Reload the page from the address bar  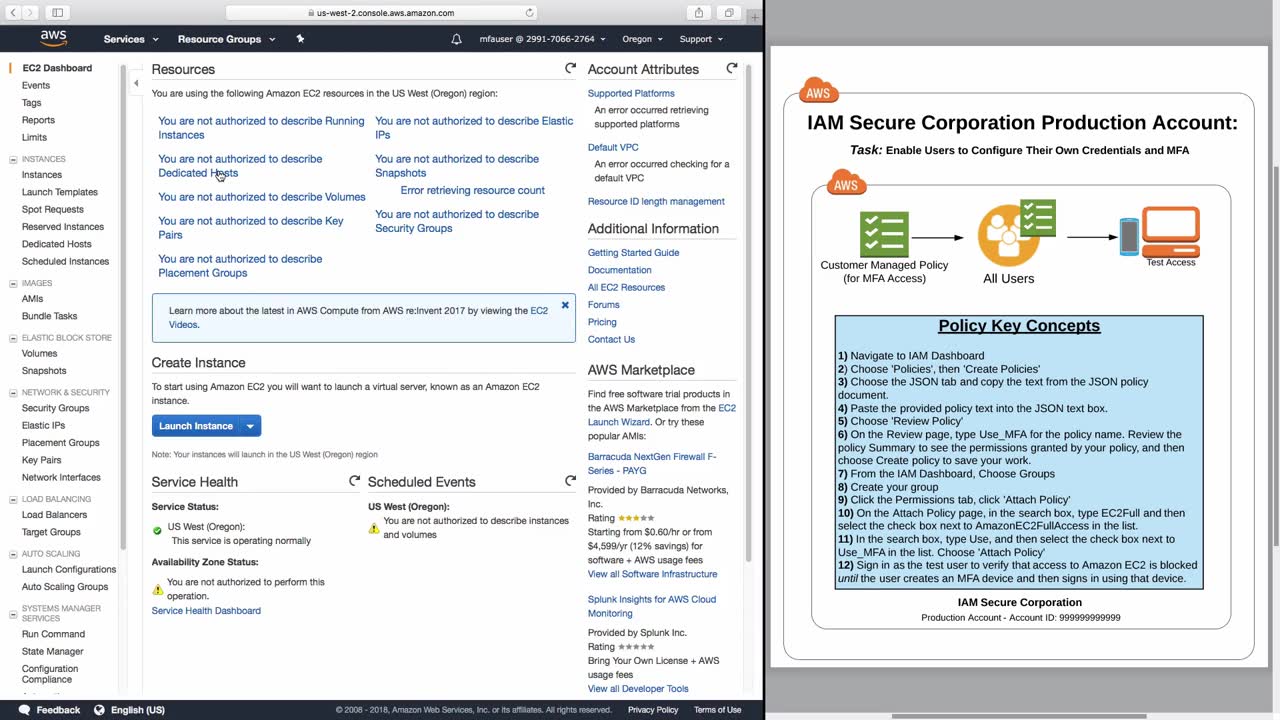[529, 13]
